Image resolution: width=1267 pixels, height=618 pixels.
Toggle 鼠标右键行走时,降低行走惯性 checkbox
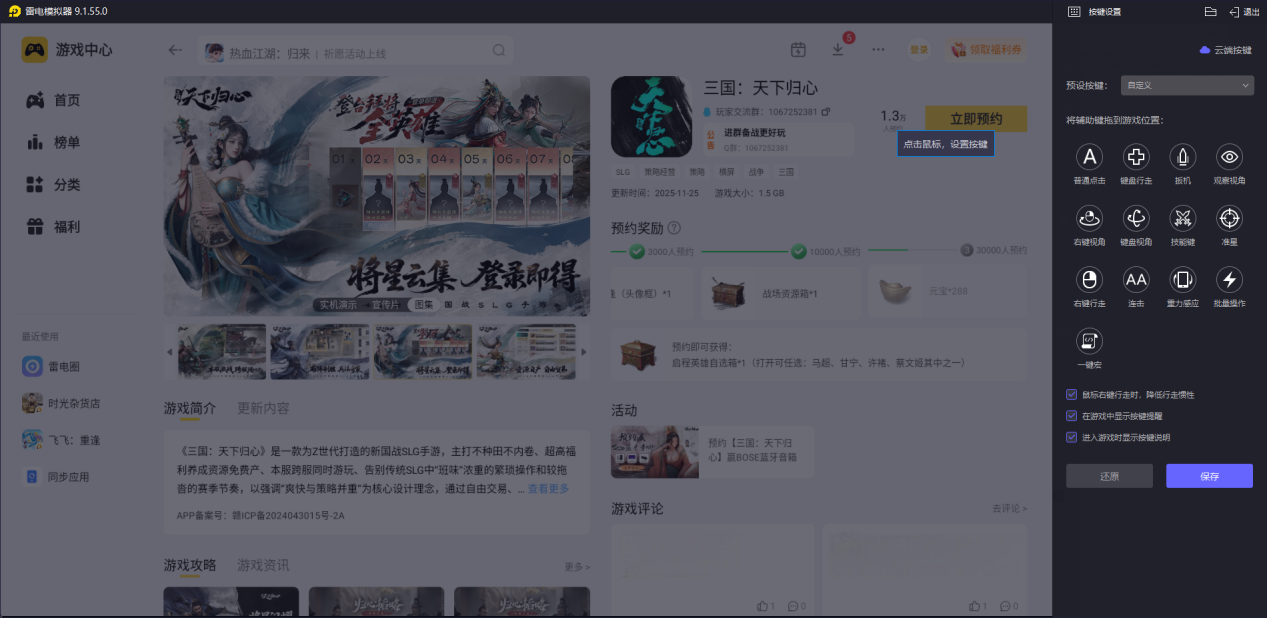[1072, 395]
